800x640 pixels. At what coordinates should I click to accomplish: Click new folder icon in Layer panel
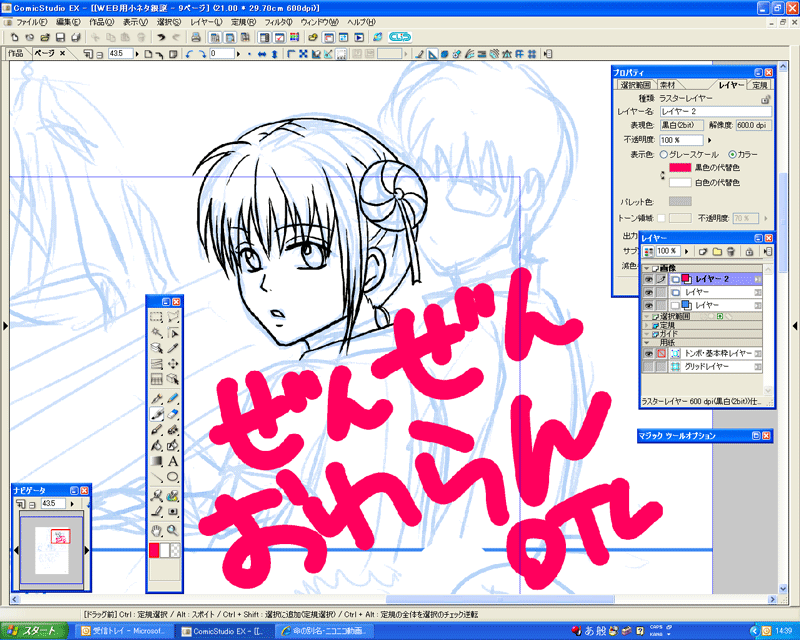717,251
